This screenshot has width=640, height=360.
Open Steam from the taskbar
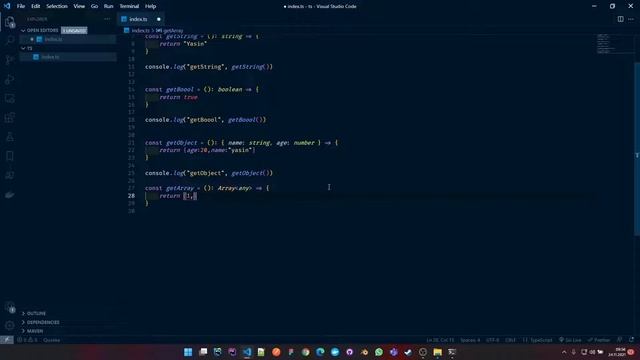coord(408,352)
